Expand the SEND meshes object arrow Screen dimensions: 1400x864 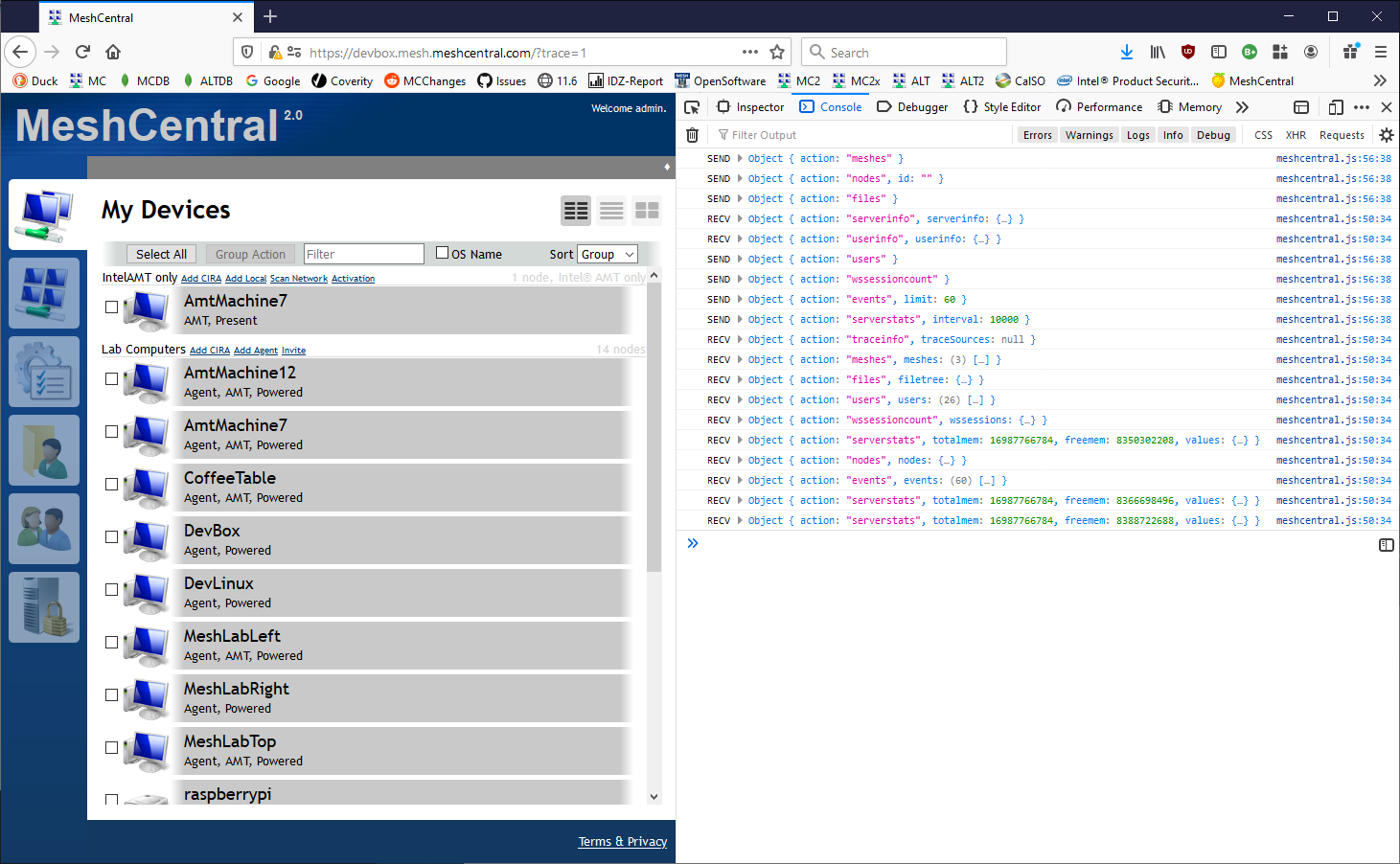pyautogui.click(x=740, y=158)
